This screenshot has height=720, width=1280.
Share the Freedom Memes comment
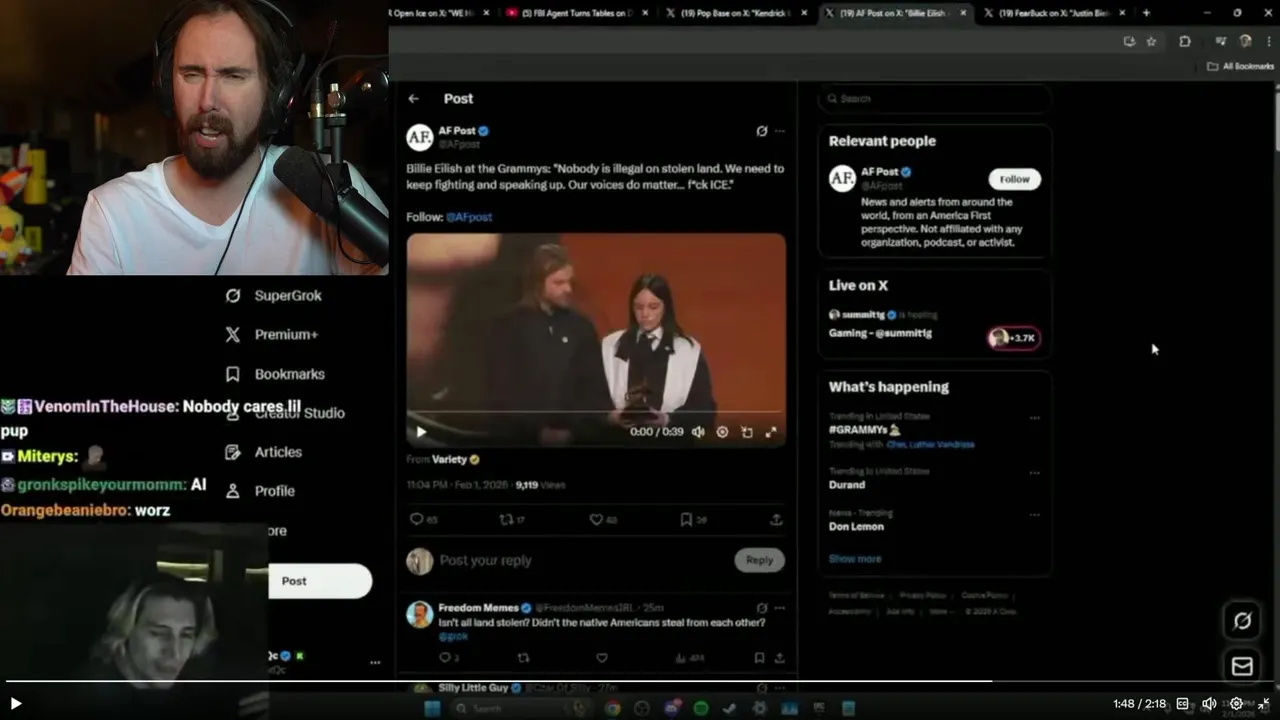point(779,658)
